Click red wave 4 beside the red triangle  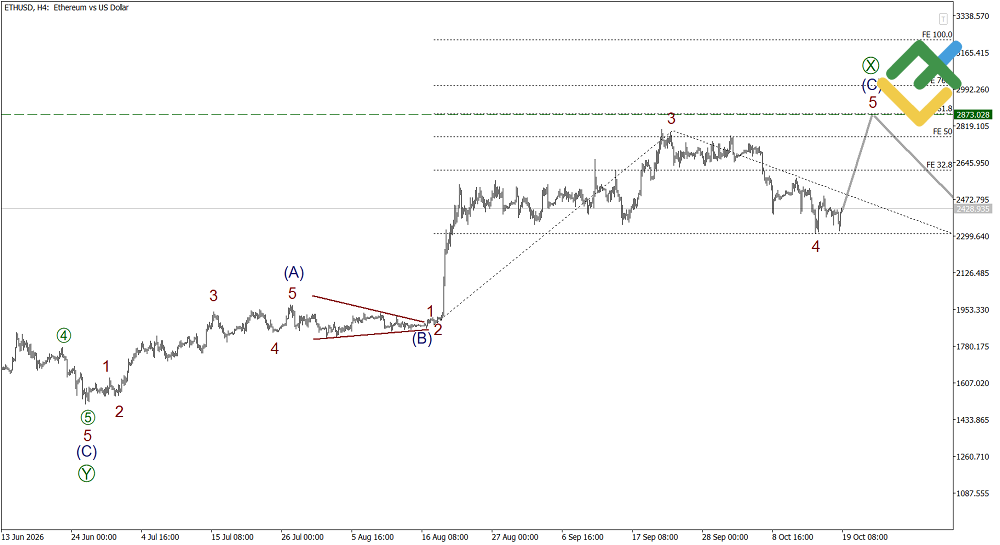[x=274, y=349]
